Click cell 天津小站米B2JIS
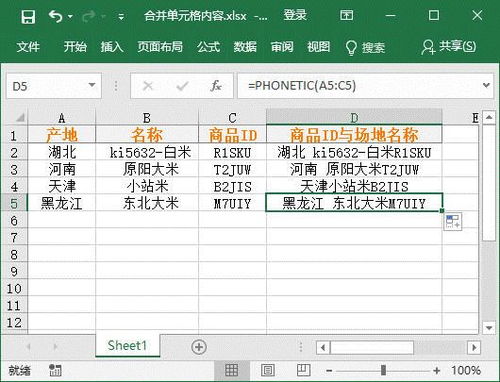The image size is (500, 382). 354,186
